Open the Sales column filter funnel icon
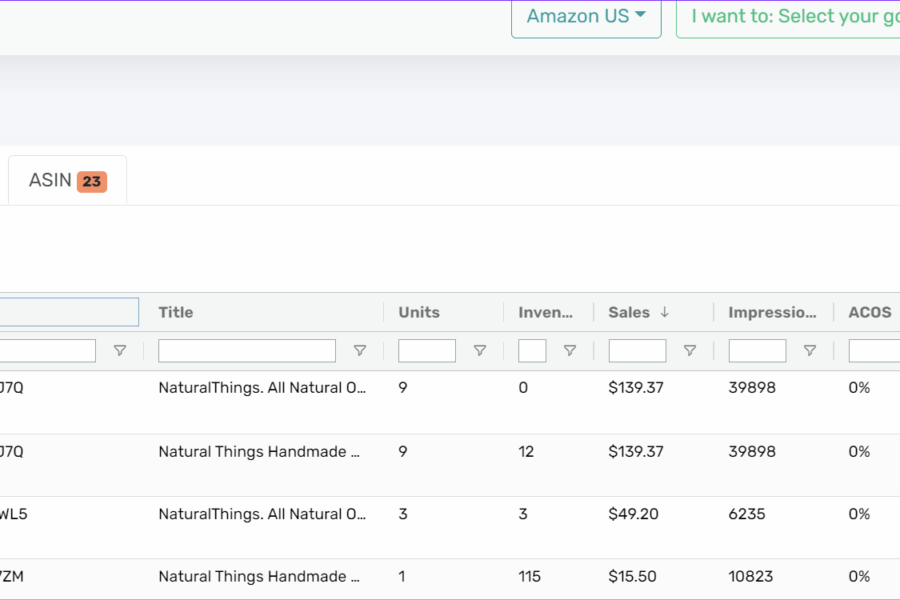The height and width of the screenshot is (600, 900). pos(690,350)
